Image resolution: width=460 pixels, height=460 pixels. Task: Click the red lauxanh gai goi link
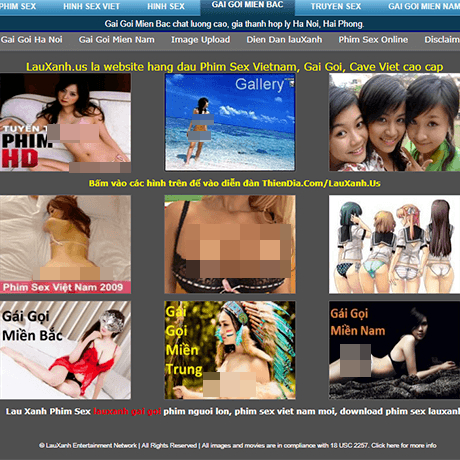click(x=127, y=411)
